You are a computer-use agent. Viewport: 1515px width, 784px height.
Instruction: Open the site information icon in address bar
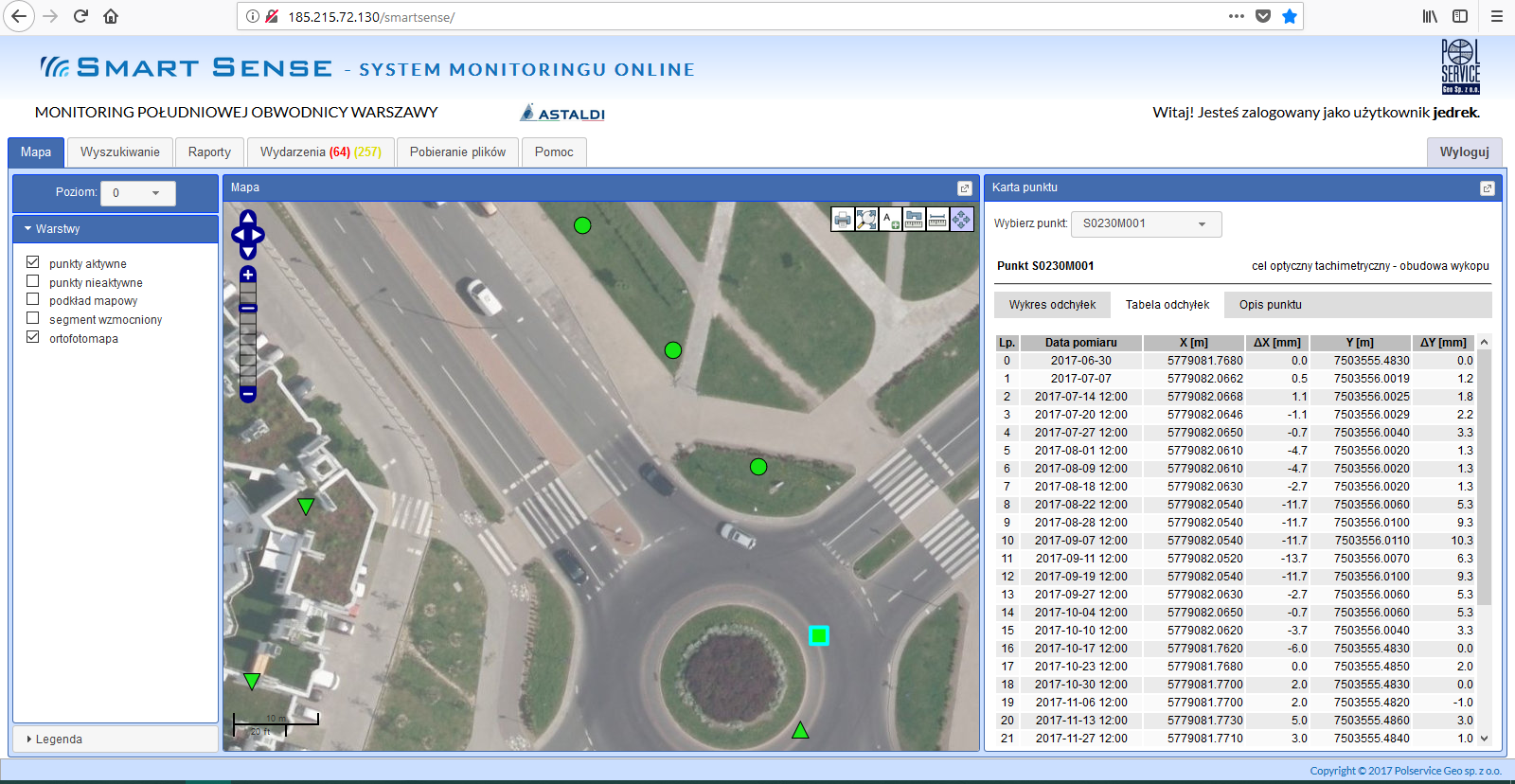[253, 17]
